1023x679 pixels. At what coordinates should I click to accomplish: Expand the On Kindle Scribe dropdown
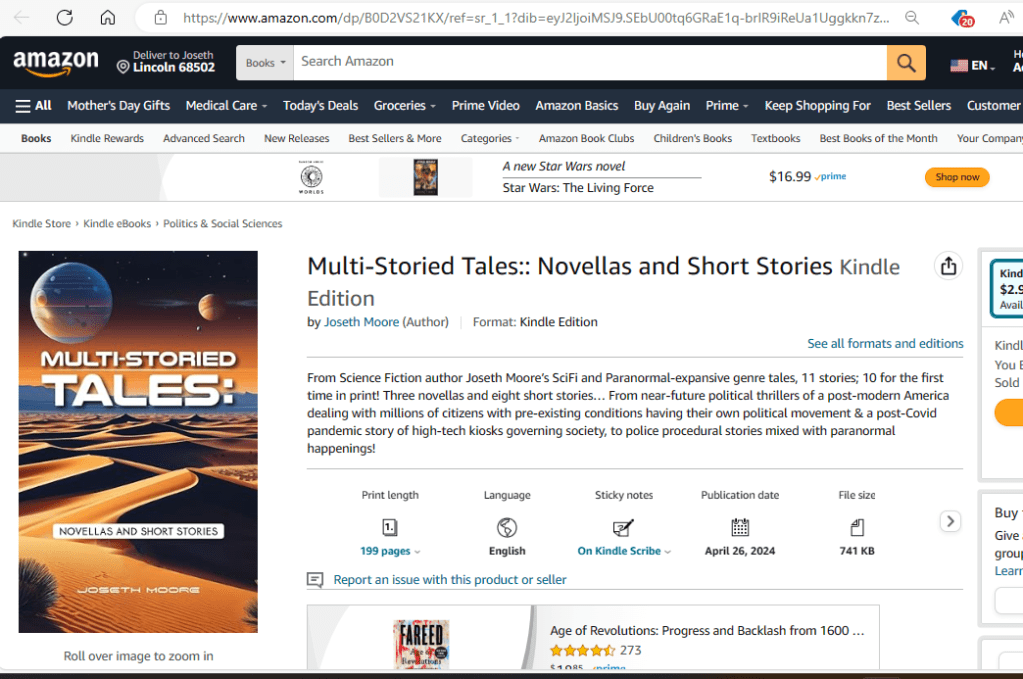[624, 551]
